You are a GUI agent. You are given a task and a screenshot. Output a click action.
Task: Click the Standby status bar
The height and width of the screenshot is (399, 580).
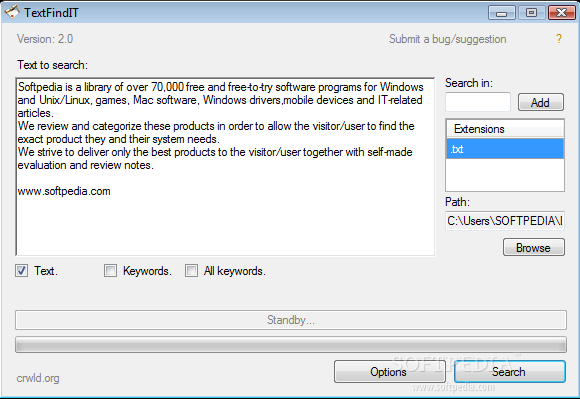point(291,320)
